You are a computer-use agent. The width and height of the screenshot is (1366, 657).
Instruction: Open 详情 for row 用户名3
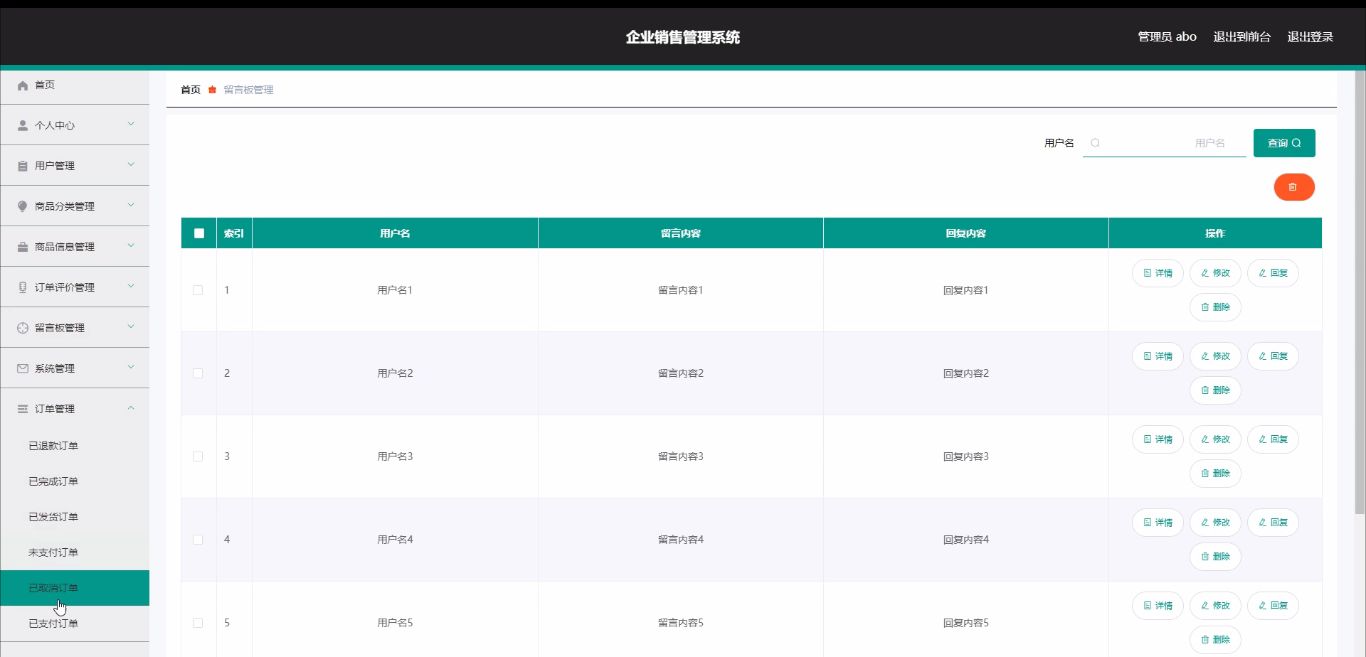[x=1158, y=439]
